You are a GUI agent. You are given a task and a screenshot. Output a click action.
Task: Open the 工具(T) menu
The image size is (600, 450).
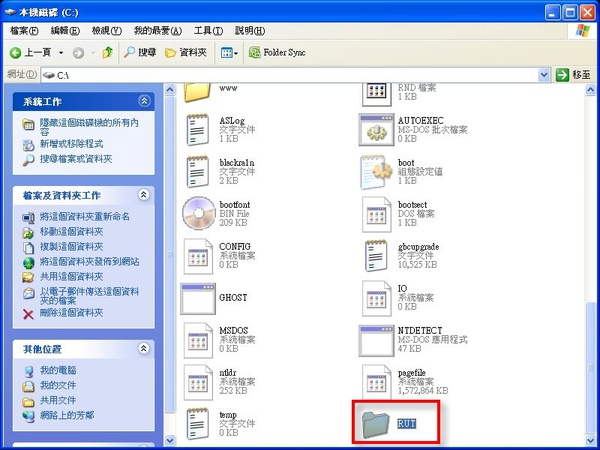coord(208,31)
